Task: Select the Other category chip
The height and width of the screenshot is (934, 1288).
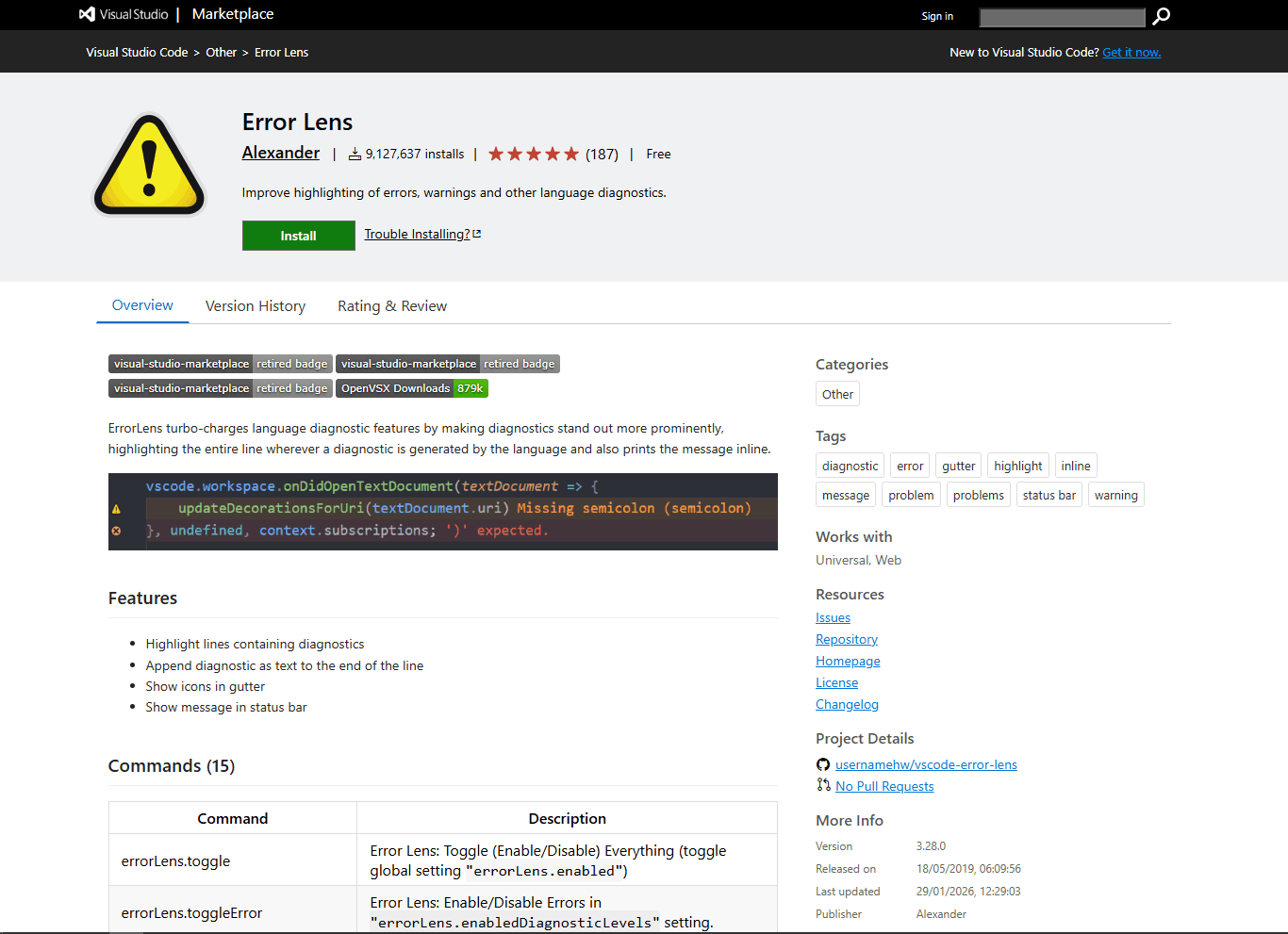Action: 837,394
